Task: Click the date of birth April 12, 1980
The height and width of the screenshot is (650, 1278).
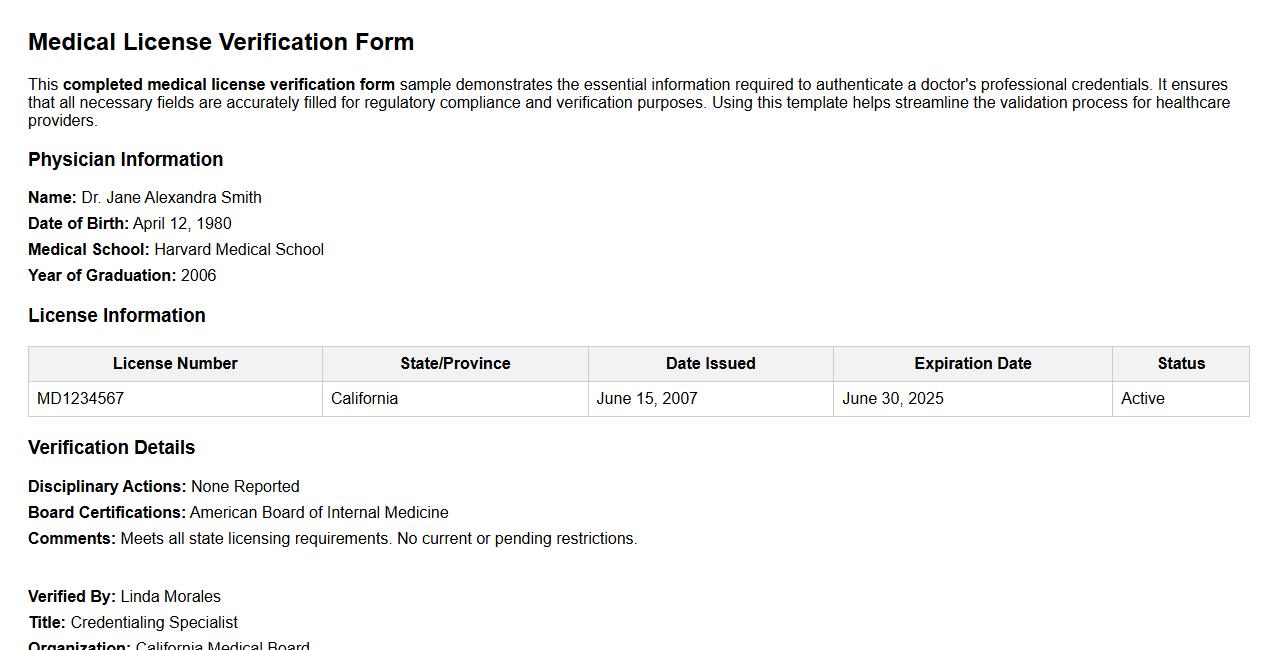Action: pos(182,224)
